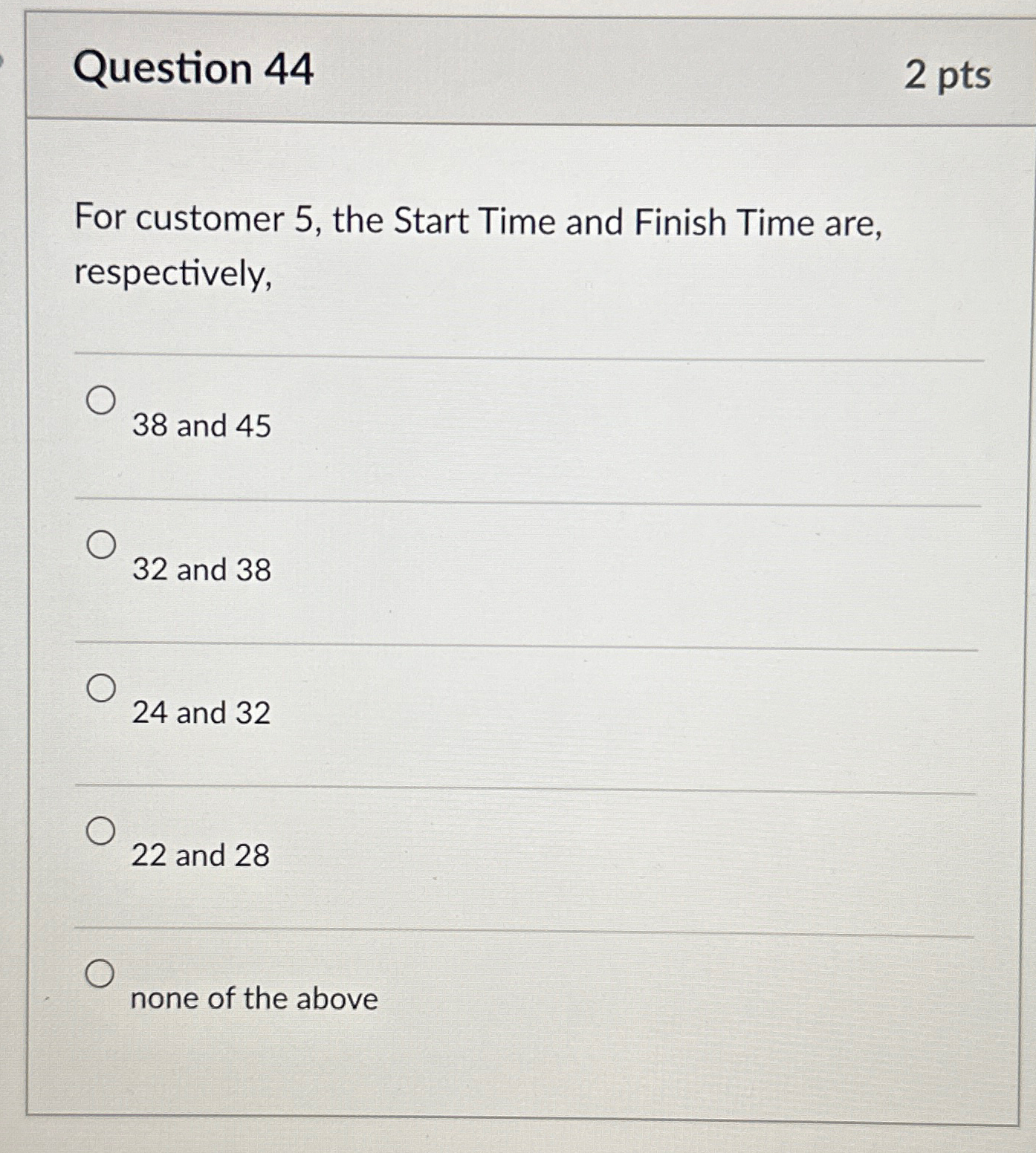Click the answer text "32 and 38"
The image size is (1036, 1153).
tap(201, 571)
